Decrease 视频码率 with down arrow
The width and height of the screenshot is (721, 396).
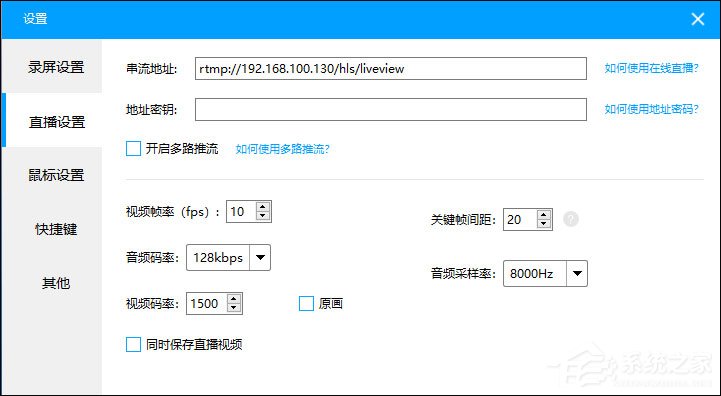pos(234,308)
